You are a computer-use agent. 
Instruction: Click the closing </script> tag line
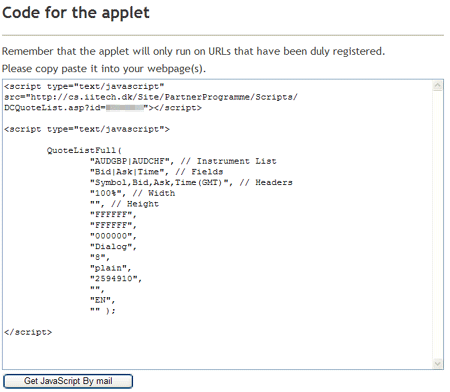tap(28, 332)
